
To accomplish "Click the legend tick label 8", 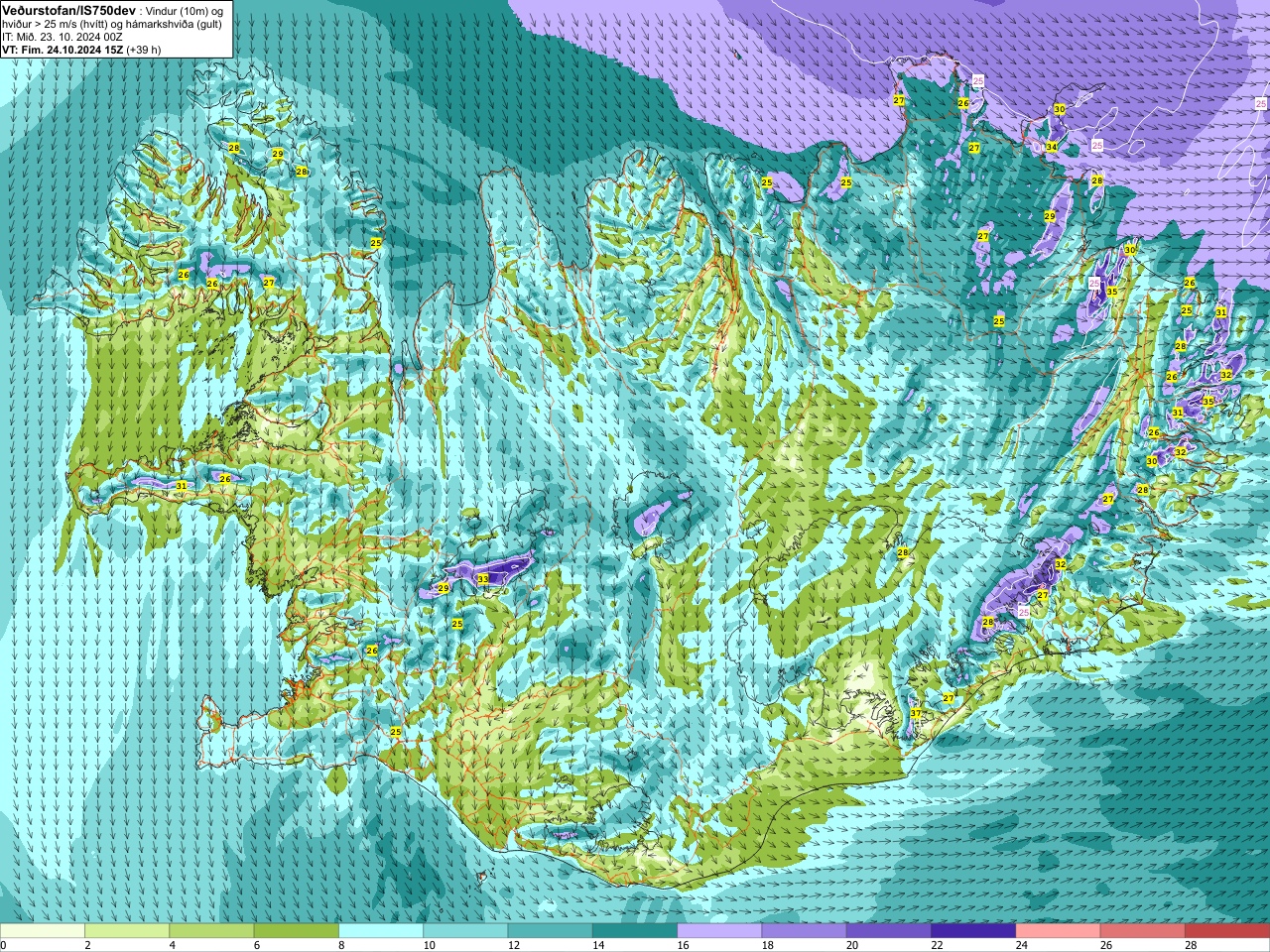I will coord(342,945).
